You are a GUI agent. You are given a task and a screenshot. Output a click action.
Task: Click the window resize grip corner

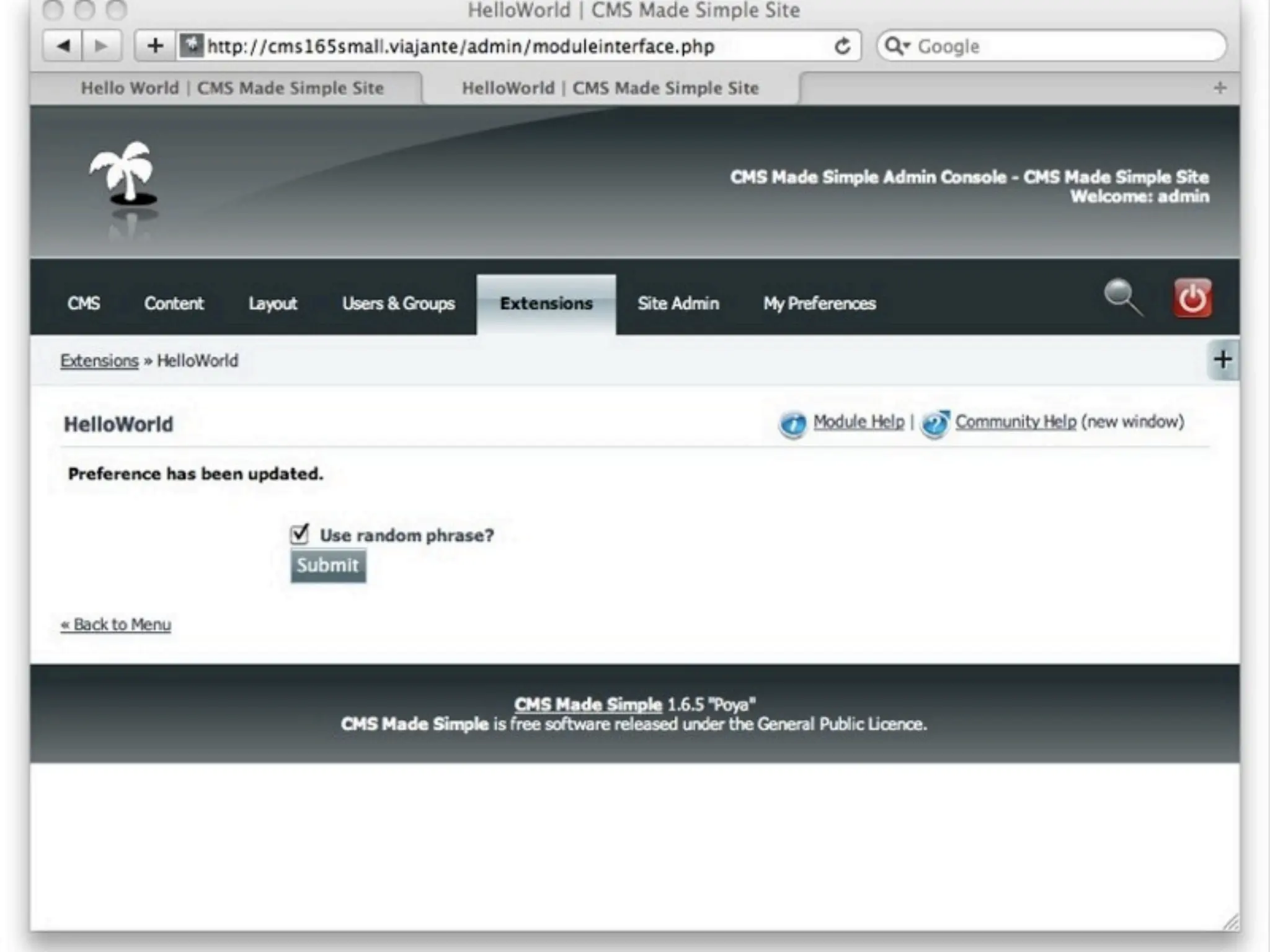tap(1230, 922)
